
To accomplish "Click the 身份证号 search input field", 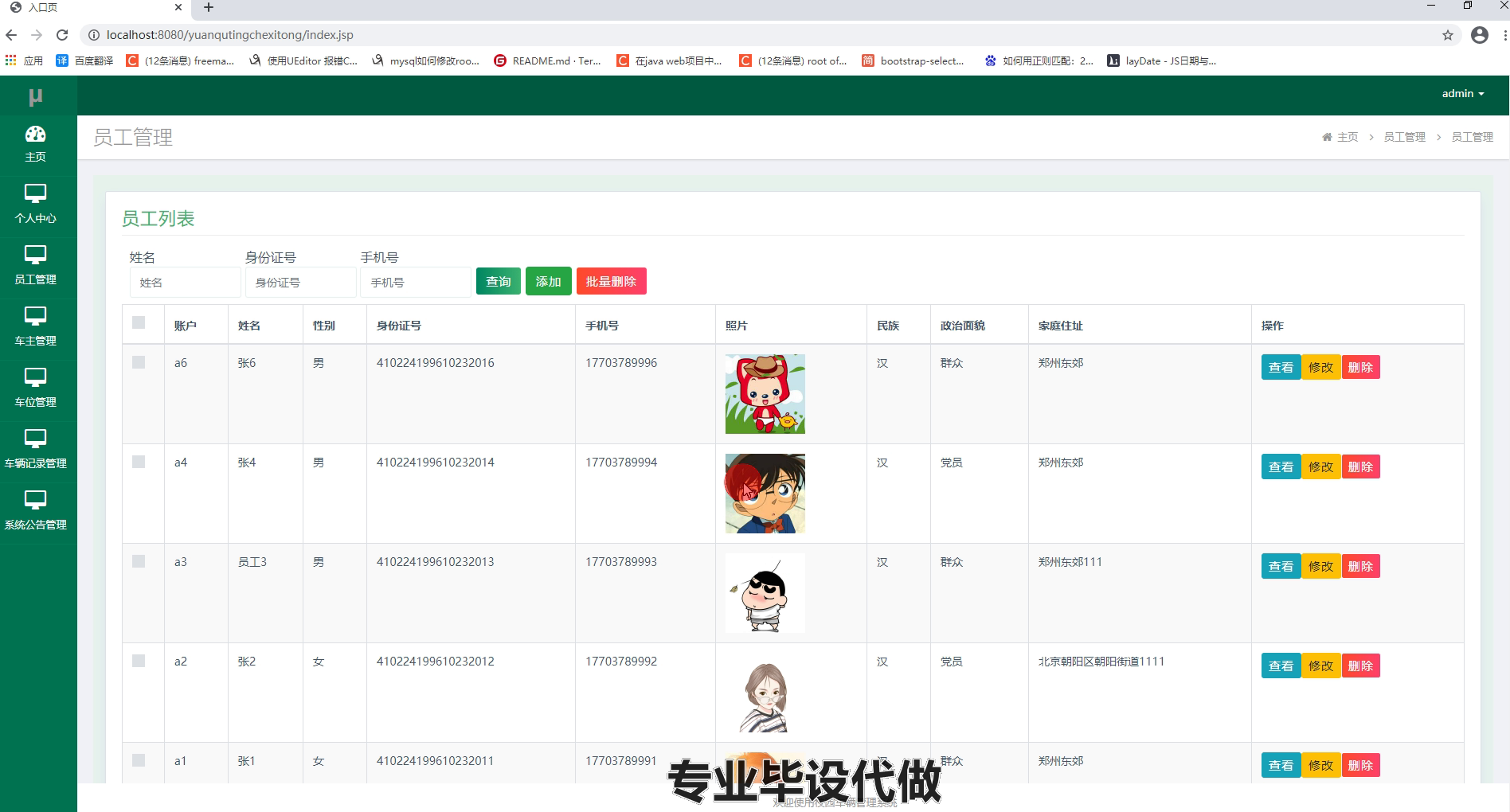I will click(x=300, y=283).
